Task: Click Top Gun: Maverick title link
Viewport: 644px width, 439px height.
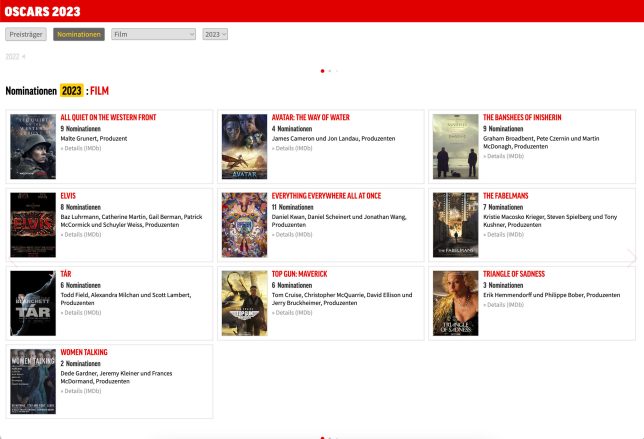Action: click(299, 274)
